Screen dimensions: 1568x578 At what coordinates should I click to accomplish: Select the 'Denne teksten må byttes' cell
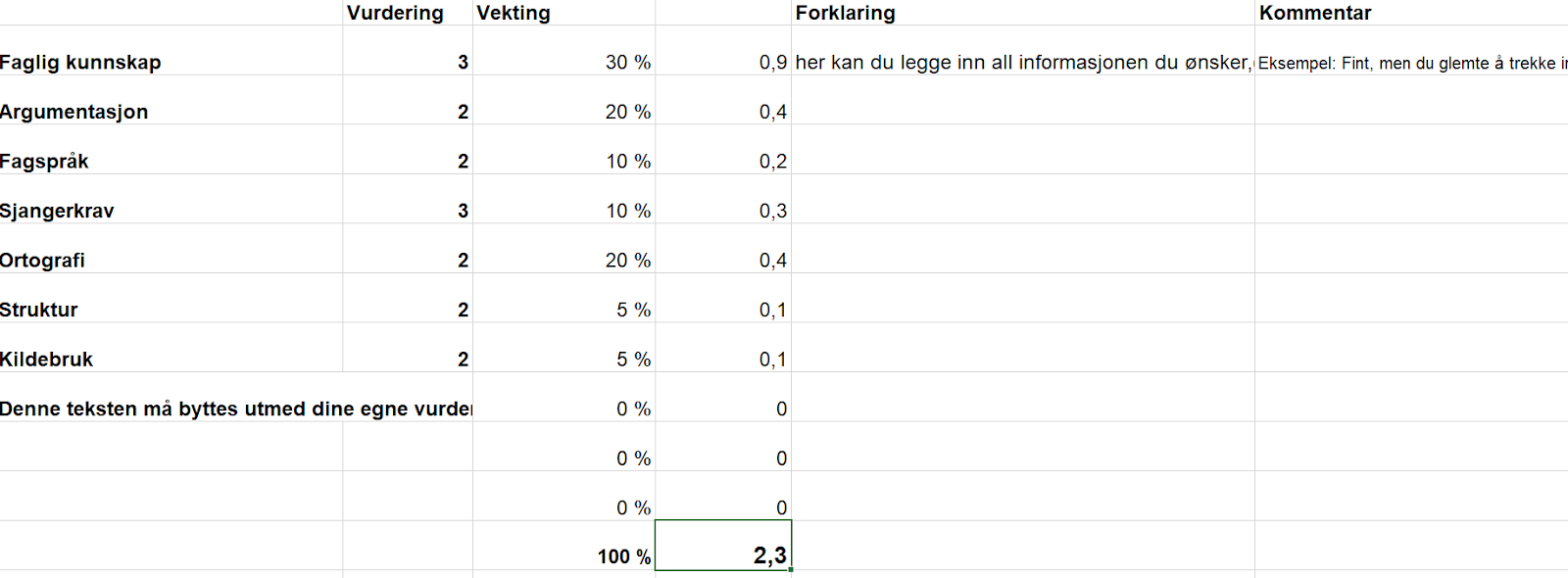[x=235, y=409]
